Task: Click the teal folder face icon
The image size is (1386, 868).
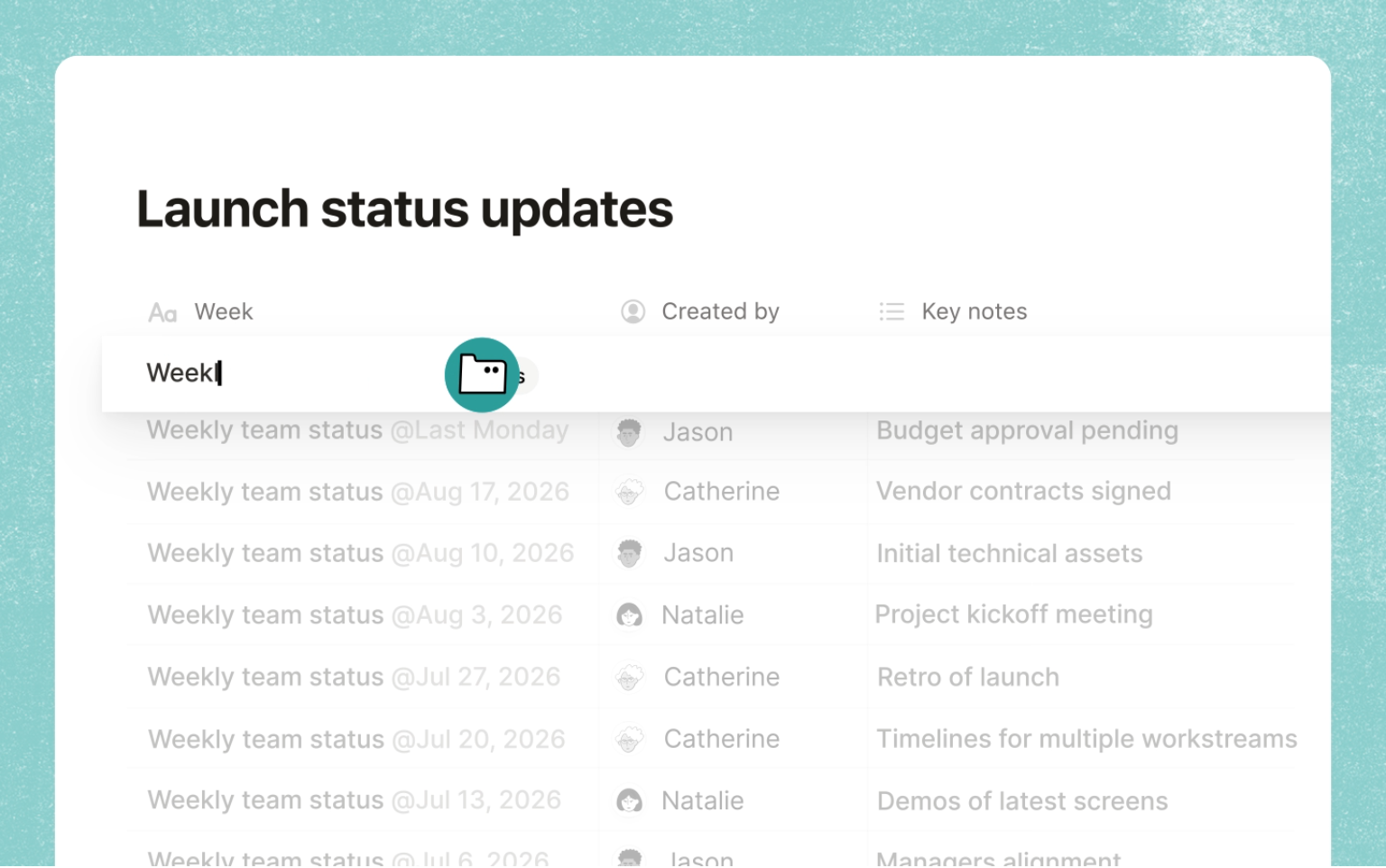Action: (483, 374)
